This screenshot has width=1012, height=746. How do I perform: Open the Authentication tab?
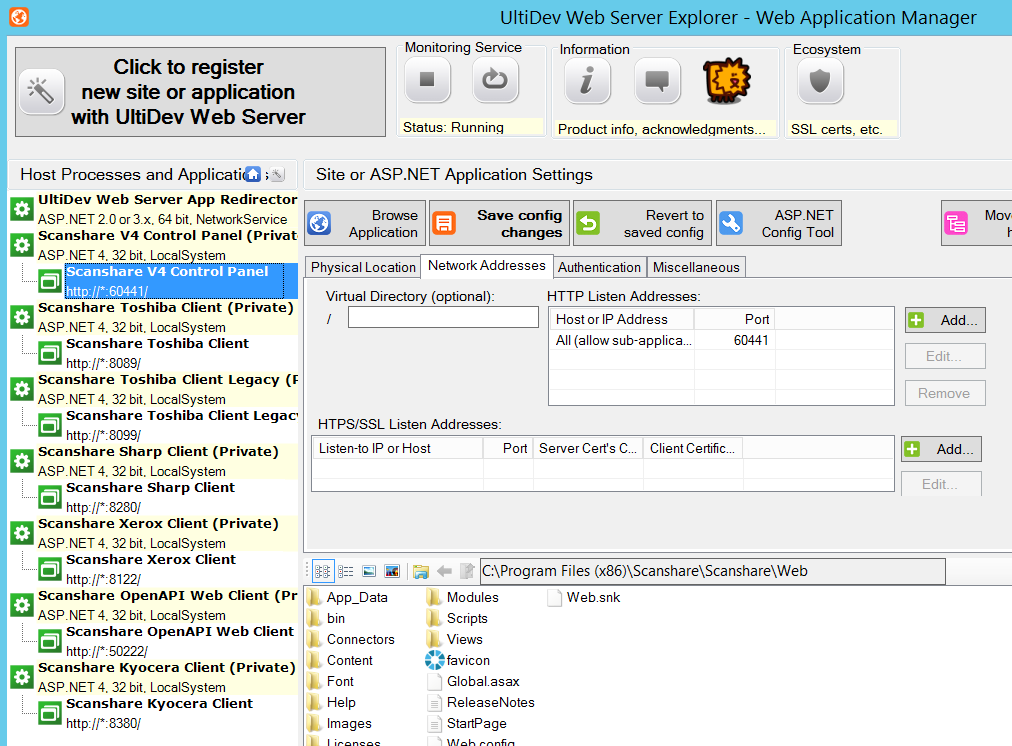[599, 267]
